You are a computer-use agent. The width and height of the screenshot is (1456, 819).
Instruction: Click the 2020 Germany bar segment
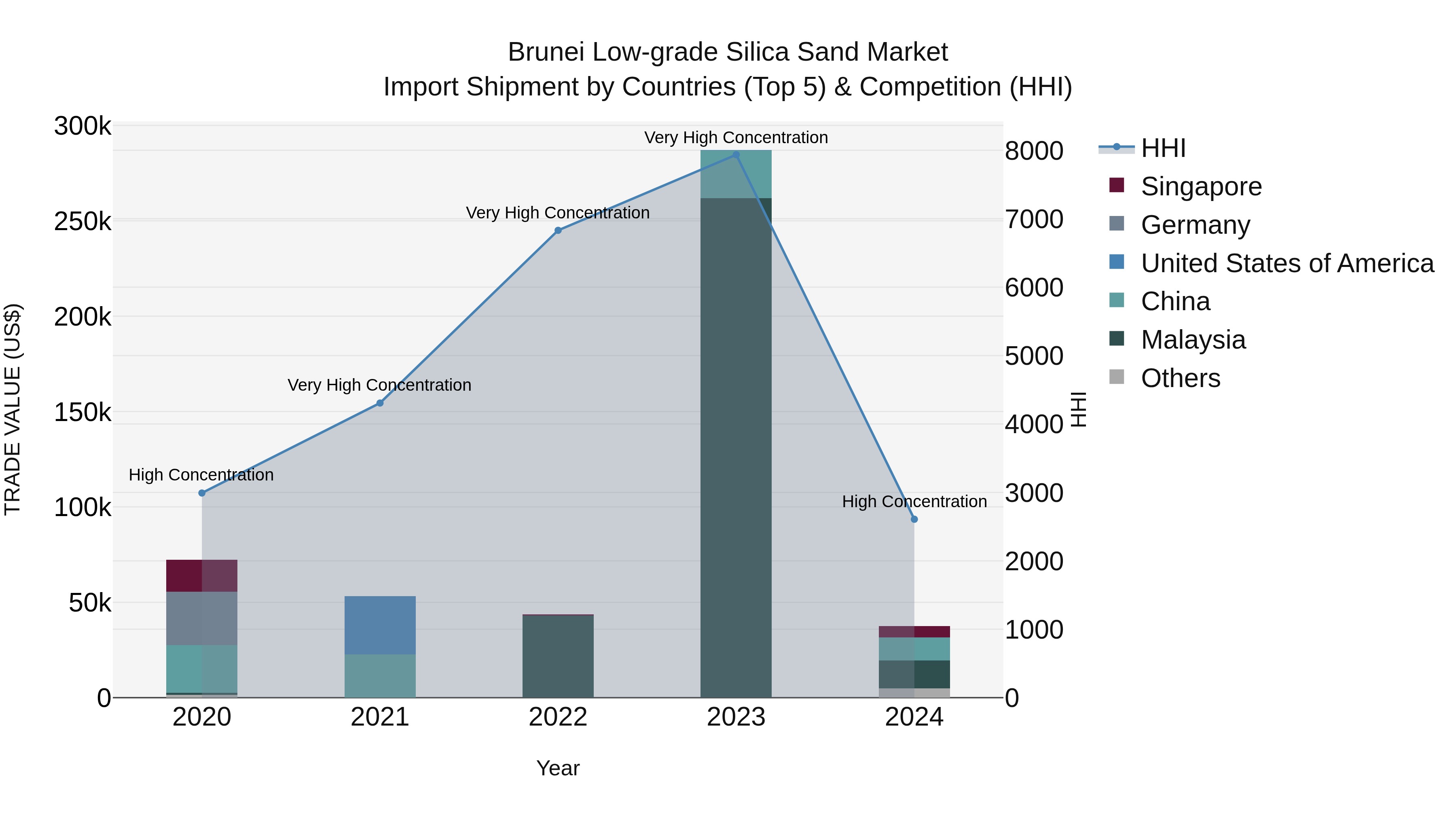click(202, 618)
